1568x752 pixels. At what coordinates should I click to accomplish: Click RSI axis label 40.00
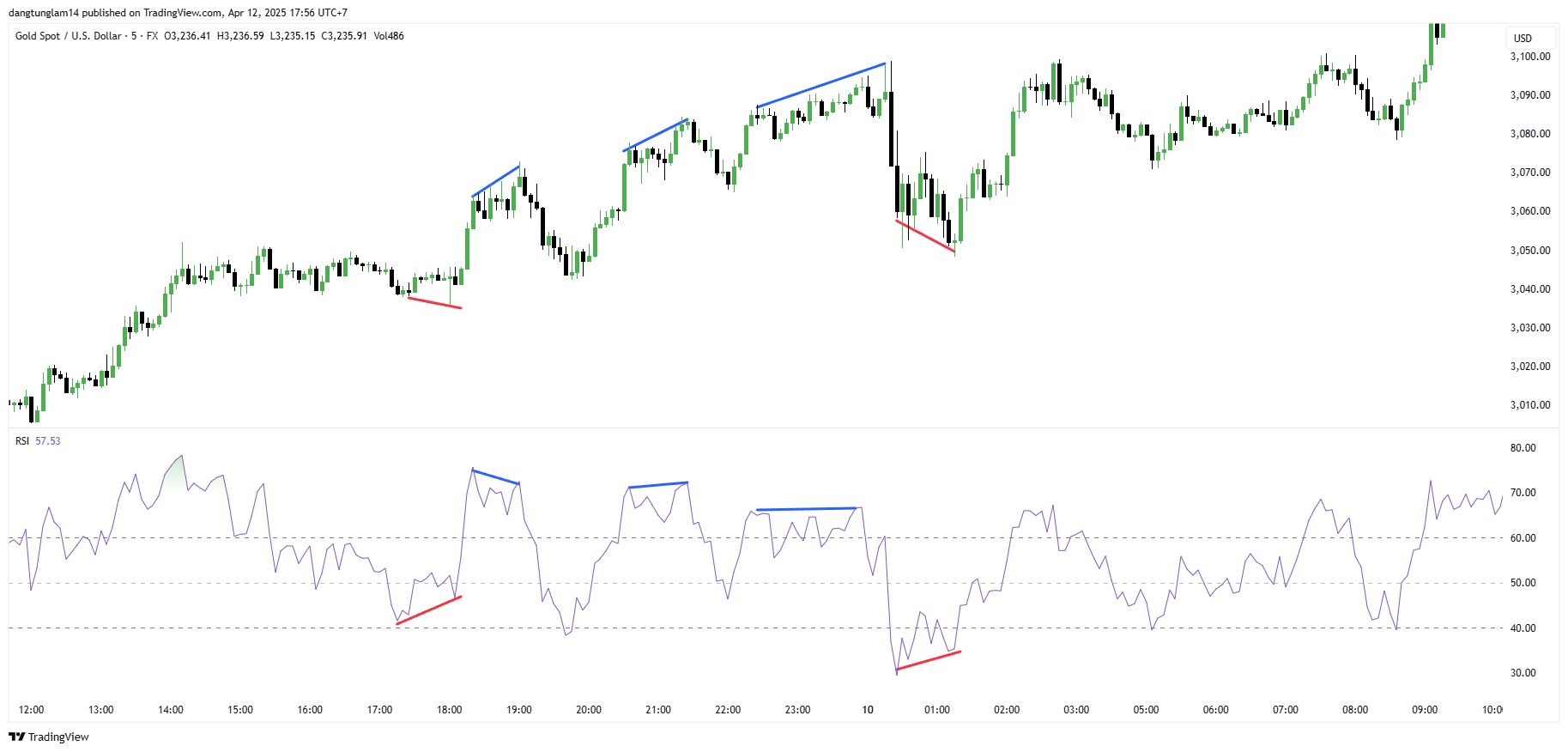tap(1523, 628)
